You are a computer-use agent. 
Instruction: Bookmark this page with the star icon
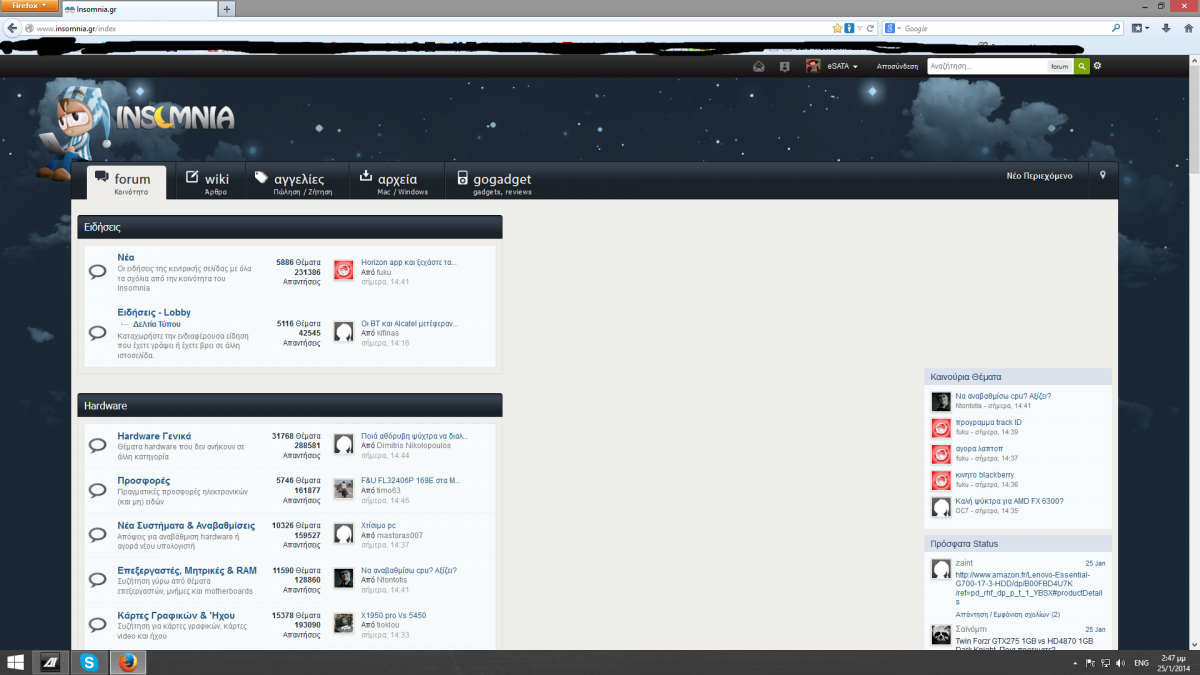[x=837, y=28]
